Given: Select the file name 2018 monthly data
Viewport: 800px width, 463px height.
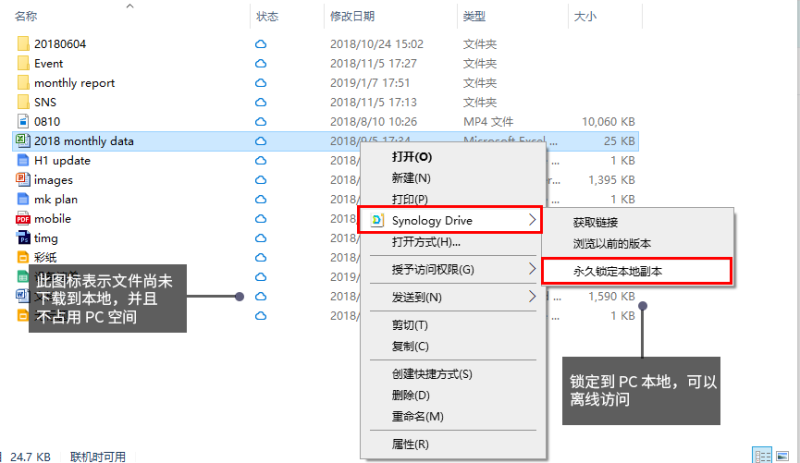Looking at the screenshot, I should [x=84, y=141].
